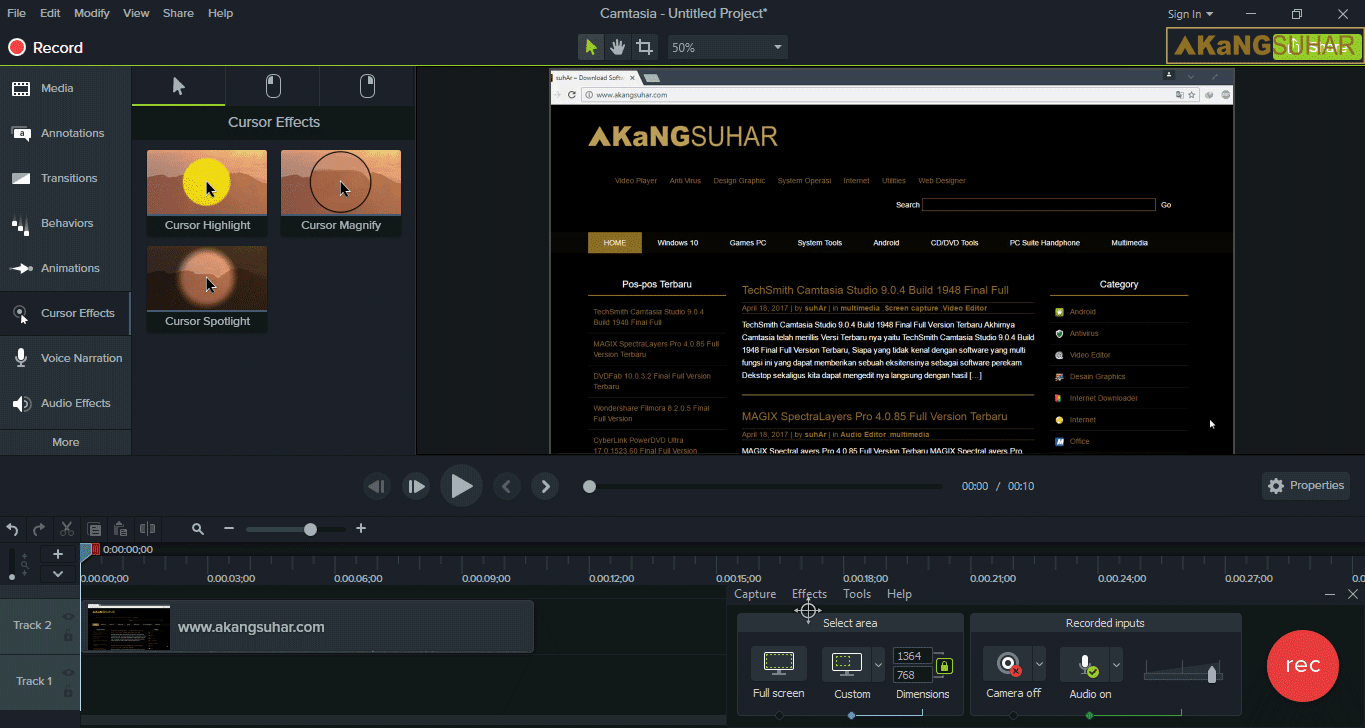Screen dimensions: 1365x728
Task: Click the width field showing 1364
Action: [x=912, y=656]
